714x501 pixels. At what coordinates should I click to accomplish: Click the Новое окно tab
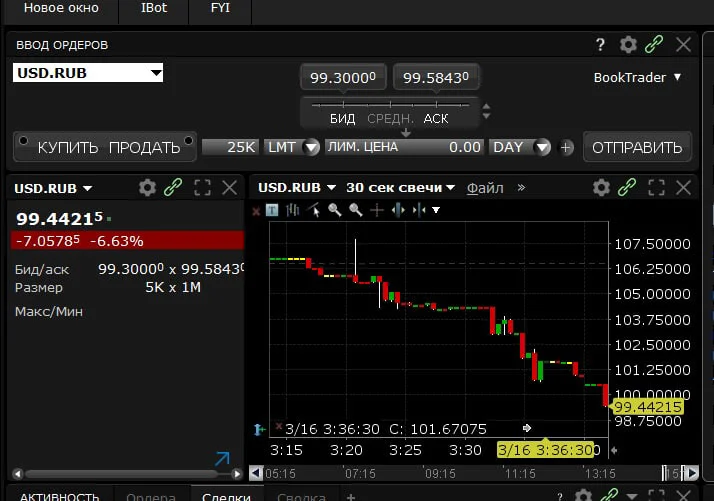61,8
